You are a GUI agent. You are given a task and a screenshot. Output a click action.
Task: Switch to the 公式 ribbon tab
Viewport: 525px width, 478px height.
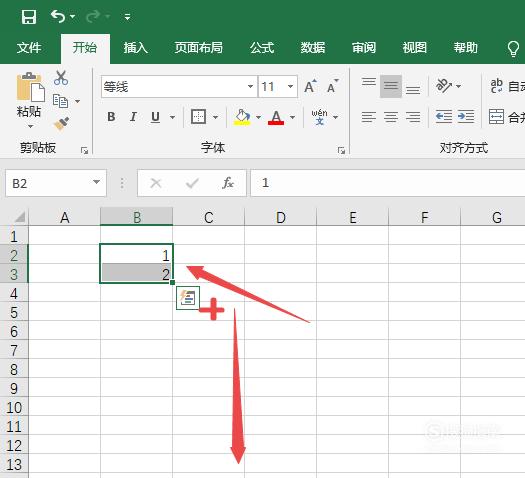coord(262,48)
